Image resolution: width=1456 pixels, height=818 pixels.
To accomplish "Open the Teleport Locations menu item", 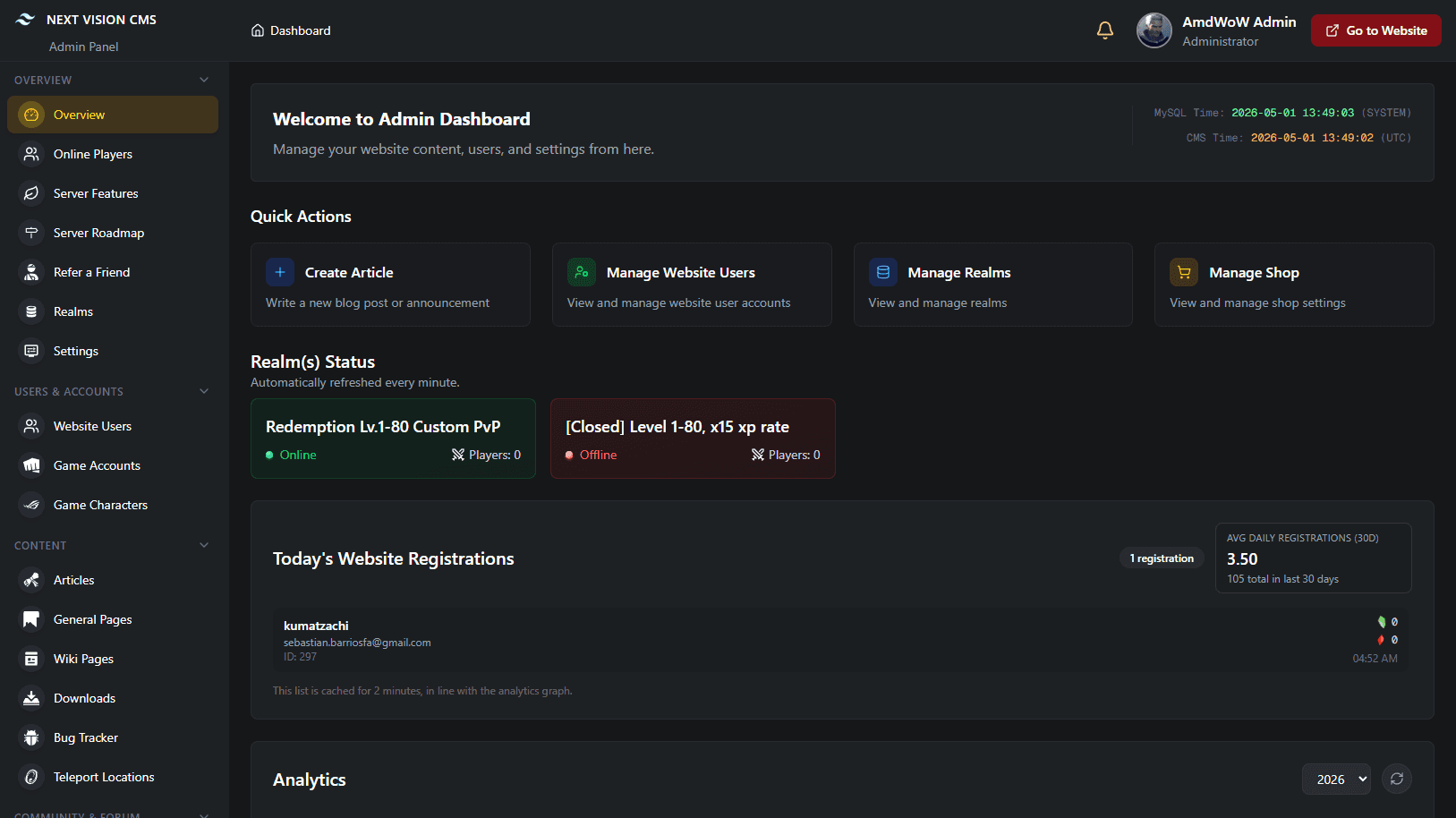I will point(113,777).
